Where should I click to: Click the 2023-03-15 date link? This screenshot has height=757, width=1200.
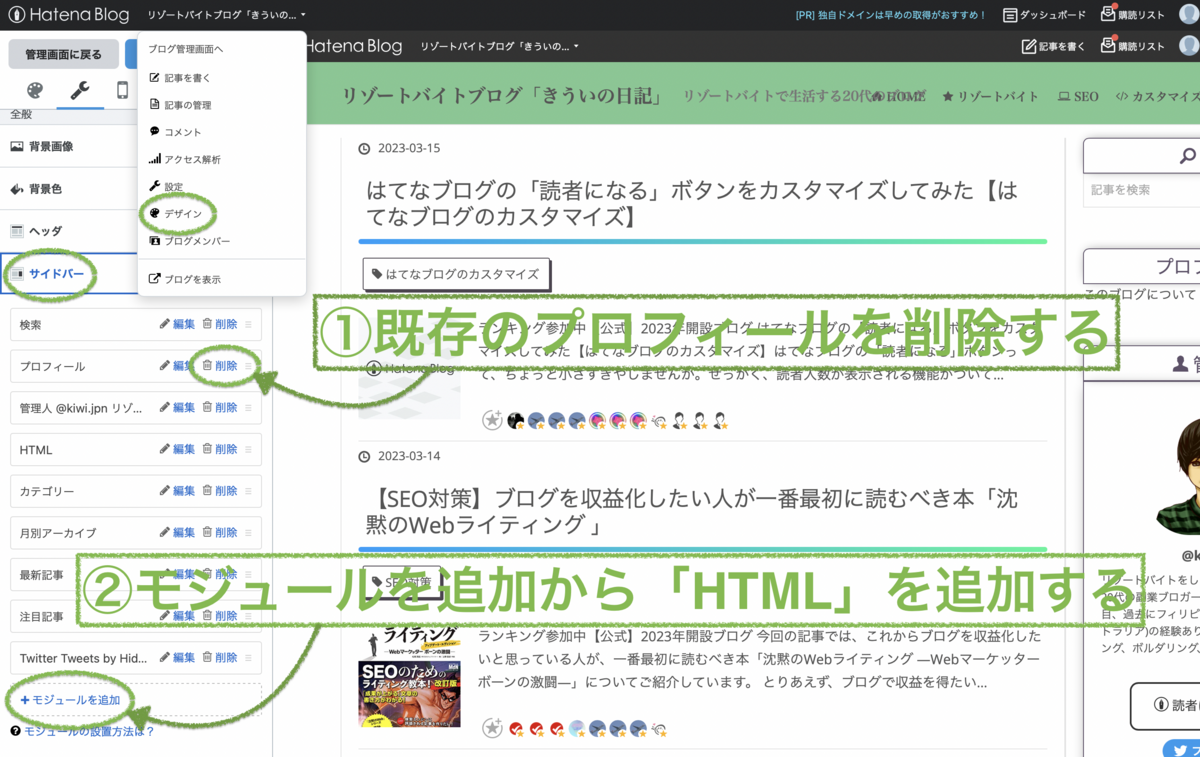[x=408, y=148]
